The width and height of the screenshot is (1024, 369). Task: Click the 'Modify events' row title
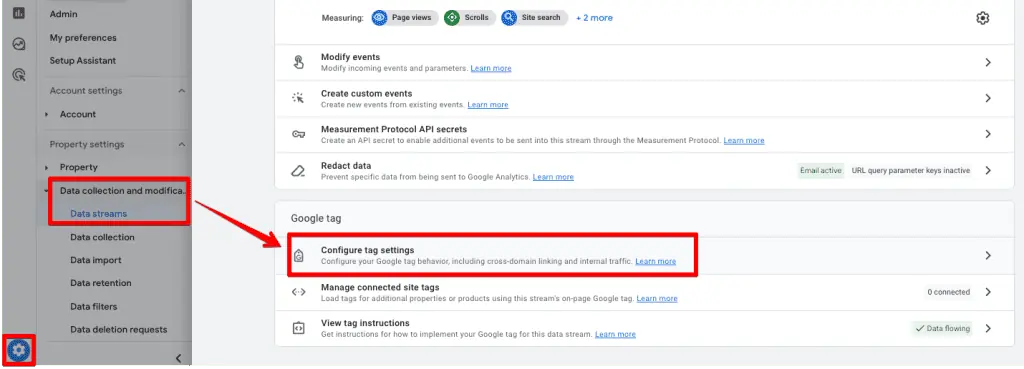(x=351, y=57)
